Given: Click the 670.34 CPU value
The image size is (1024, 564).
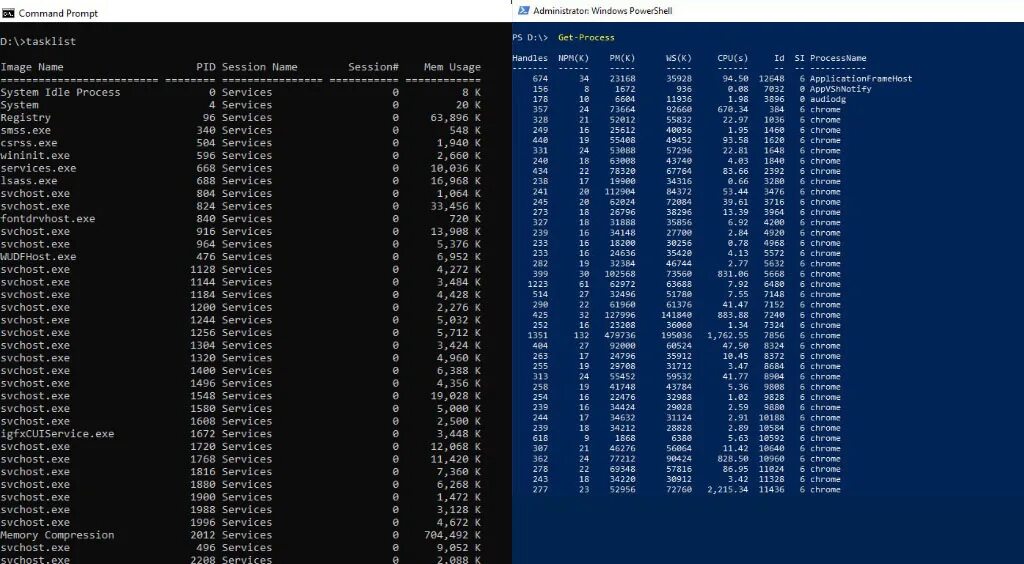Looking at the screenshot, I should point(733,109).
